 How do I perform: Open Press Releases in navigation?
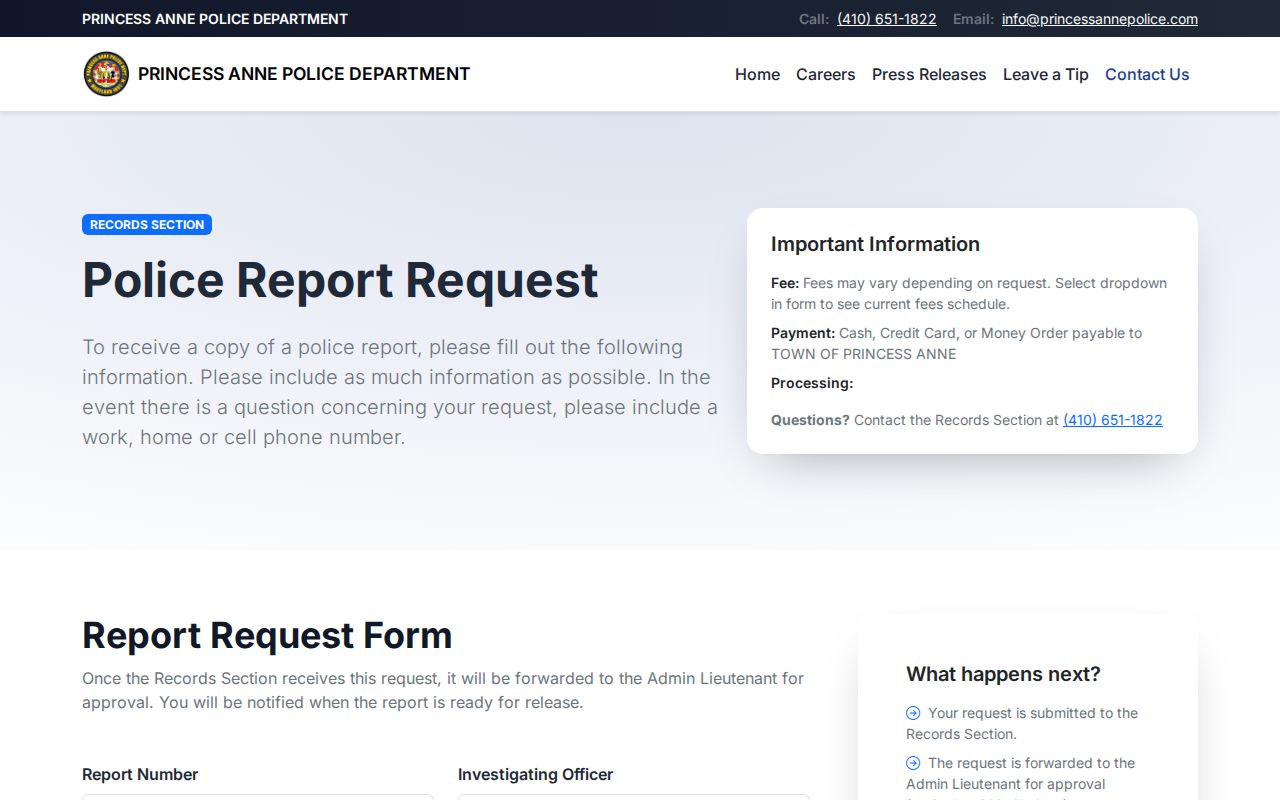[x=929, y=74]
